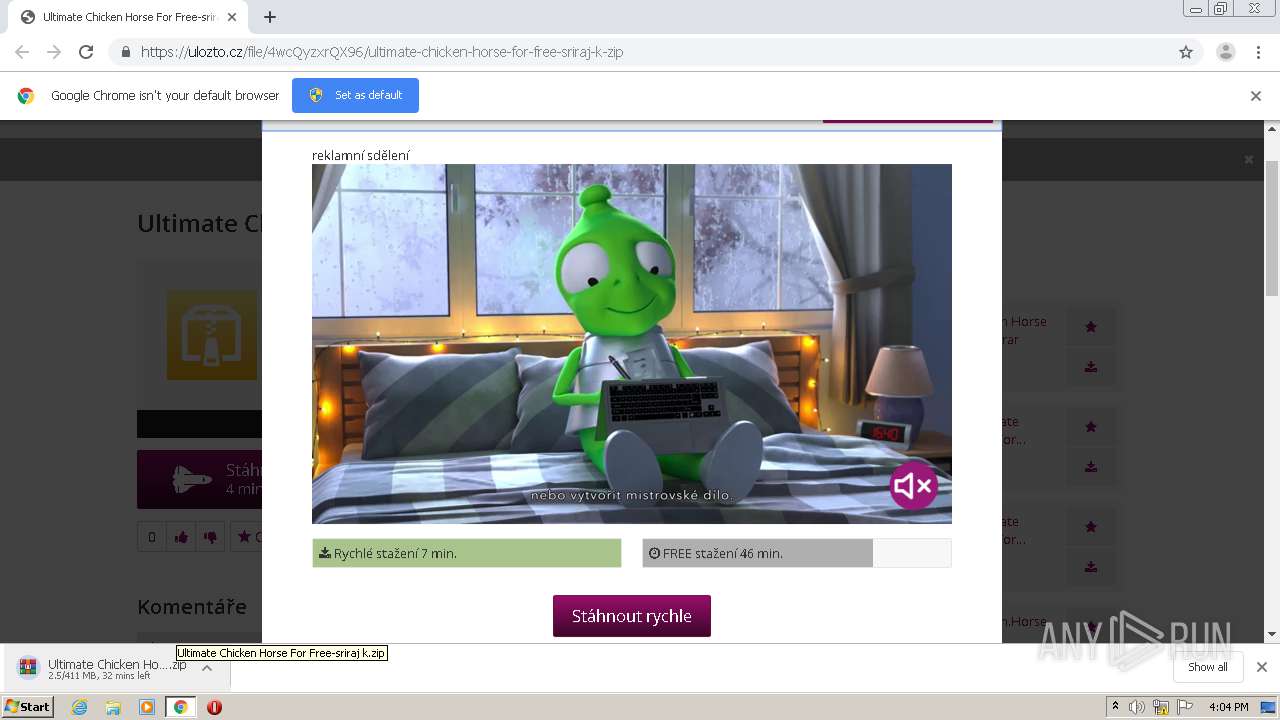Click the Chrome taskbar icon
1280x720 pixels.
pyautogui.click(x=180, y=707)
